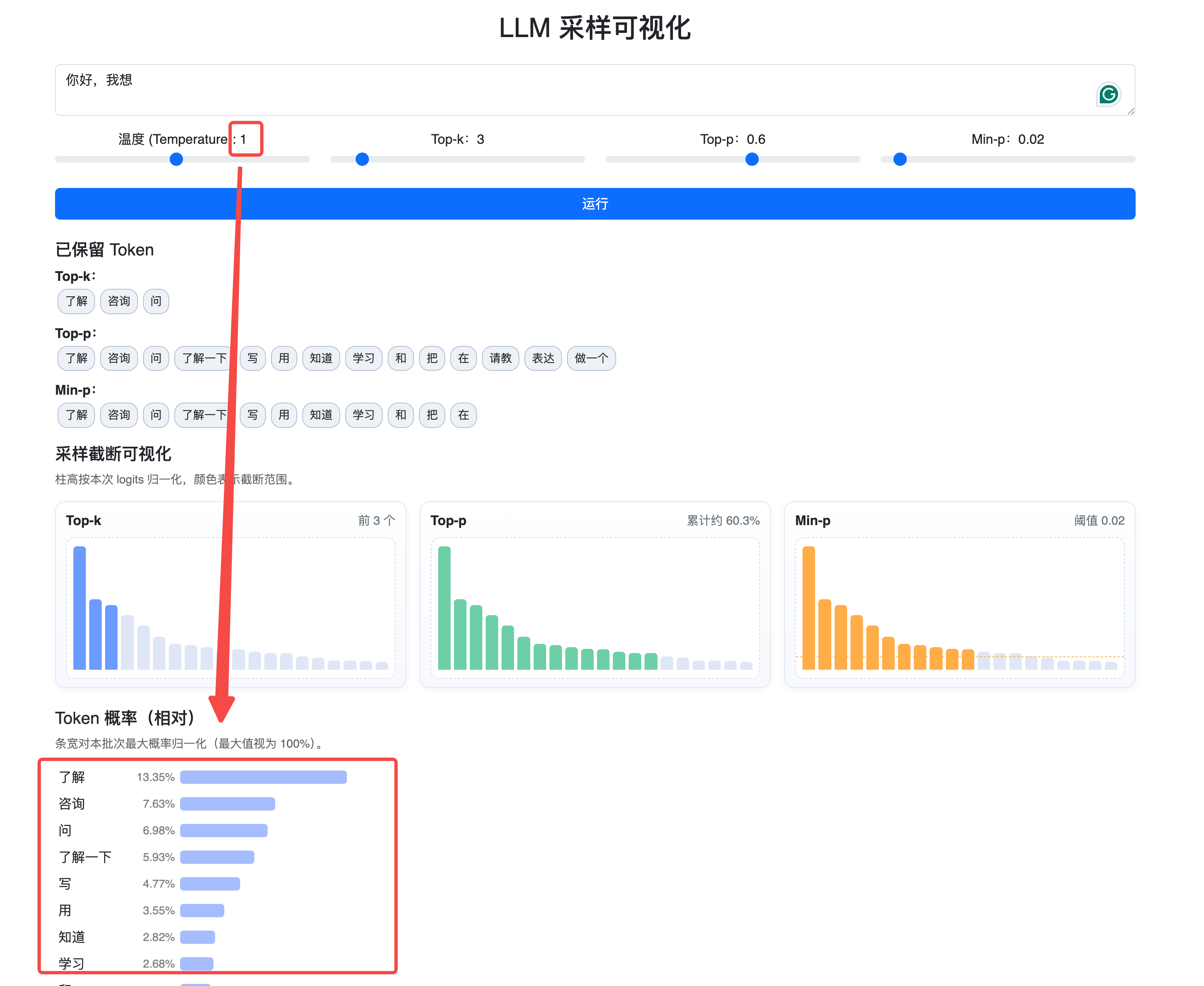This screenshot has height=986, width=1204.
Task: Select the 咨询 chip under Top-k
Action: (119, 301)
